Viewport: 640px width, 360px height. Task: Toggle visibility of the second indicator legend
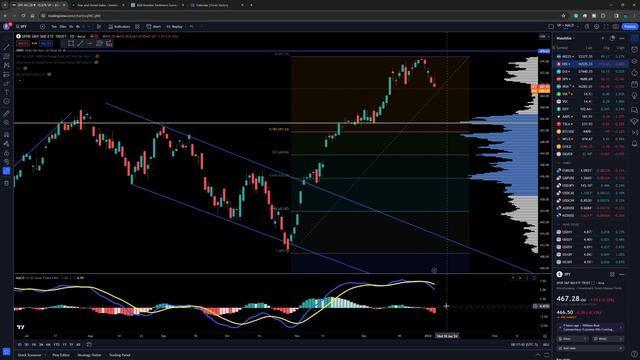96,62
